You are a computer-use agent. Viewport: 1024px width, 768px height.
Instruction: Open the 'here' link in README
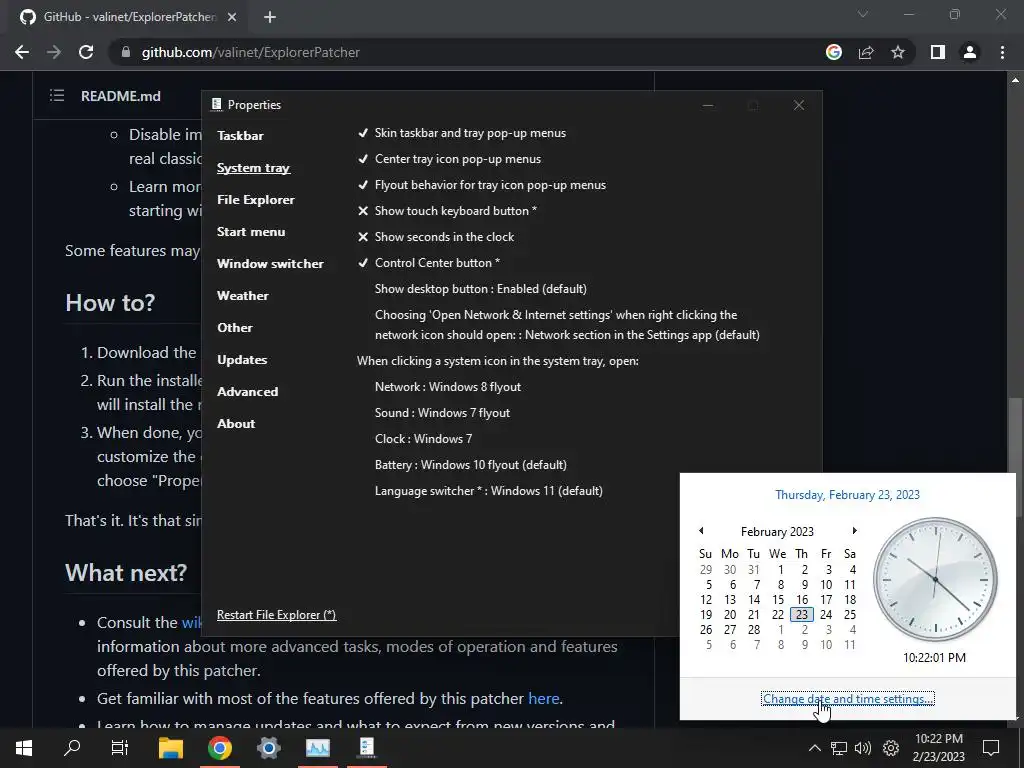click(x=543, y=699)
